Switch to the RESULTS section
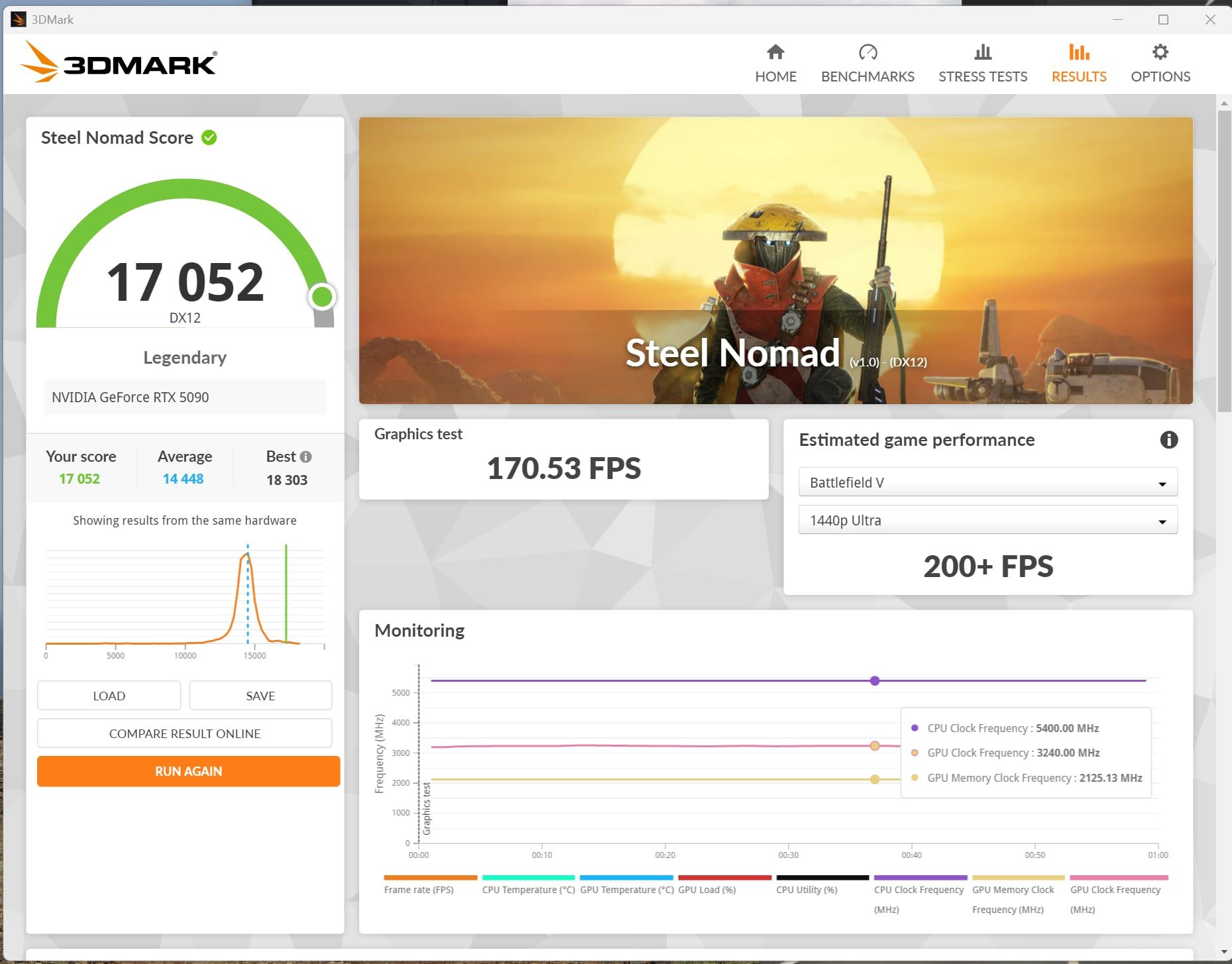The image size is (1232, 964). (x=1079, y=64)
